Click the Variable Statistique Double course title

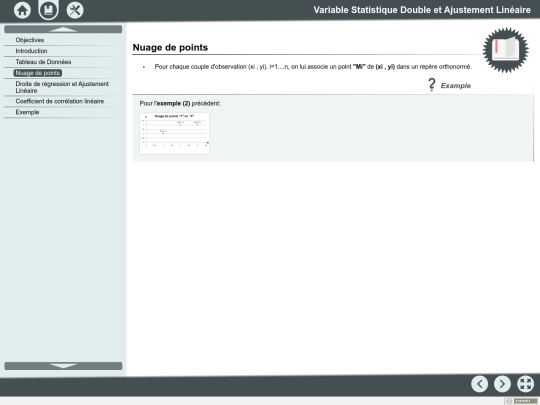click(422, 10)
